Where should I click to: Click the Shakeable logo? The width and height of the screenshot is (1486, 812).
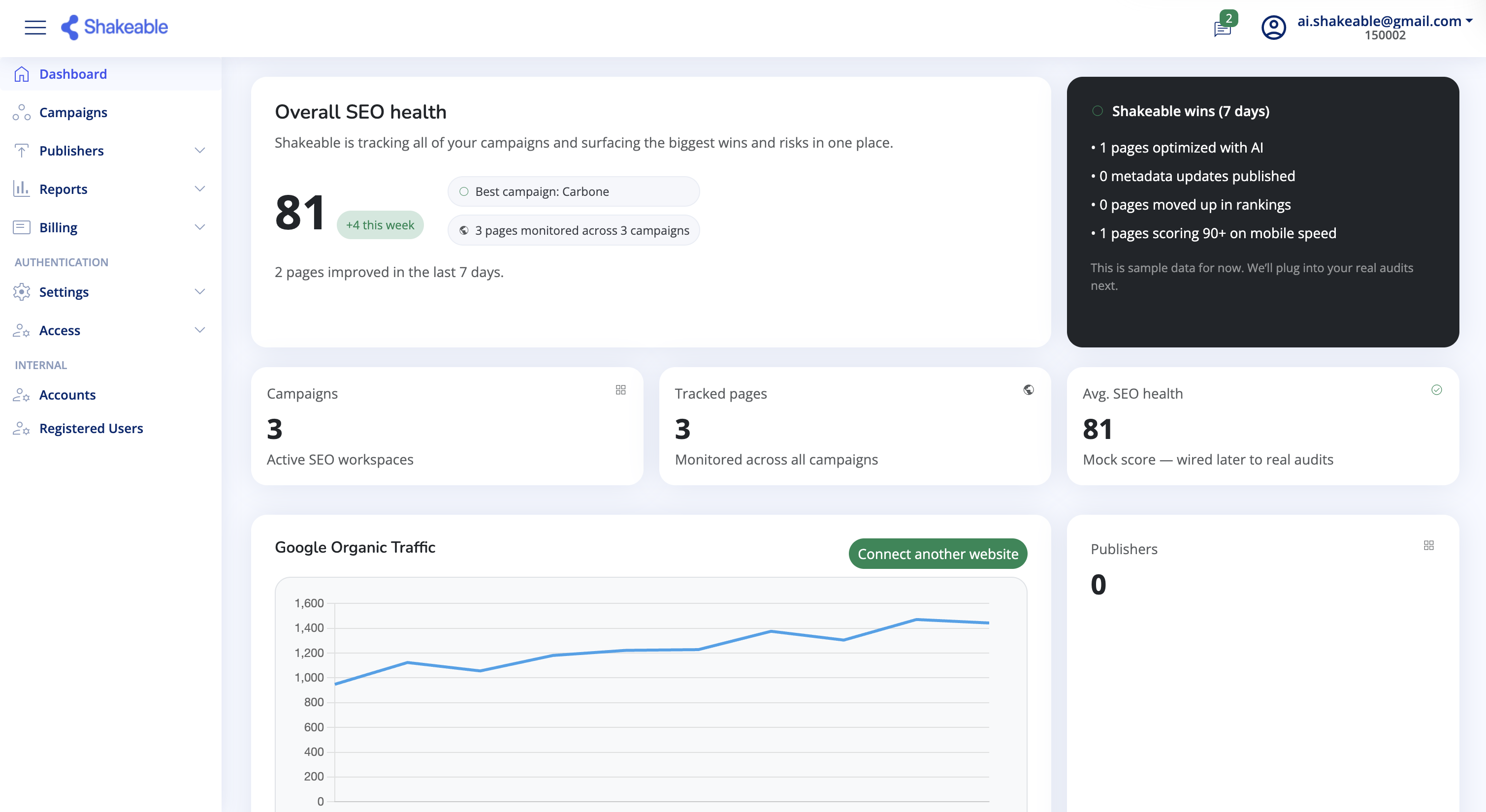114,27
